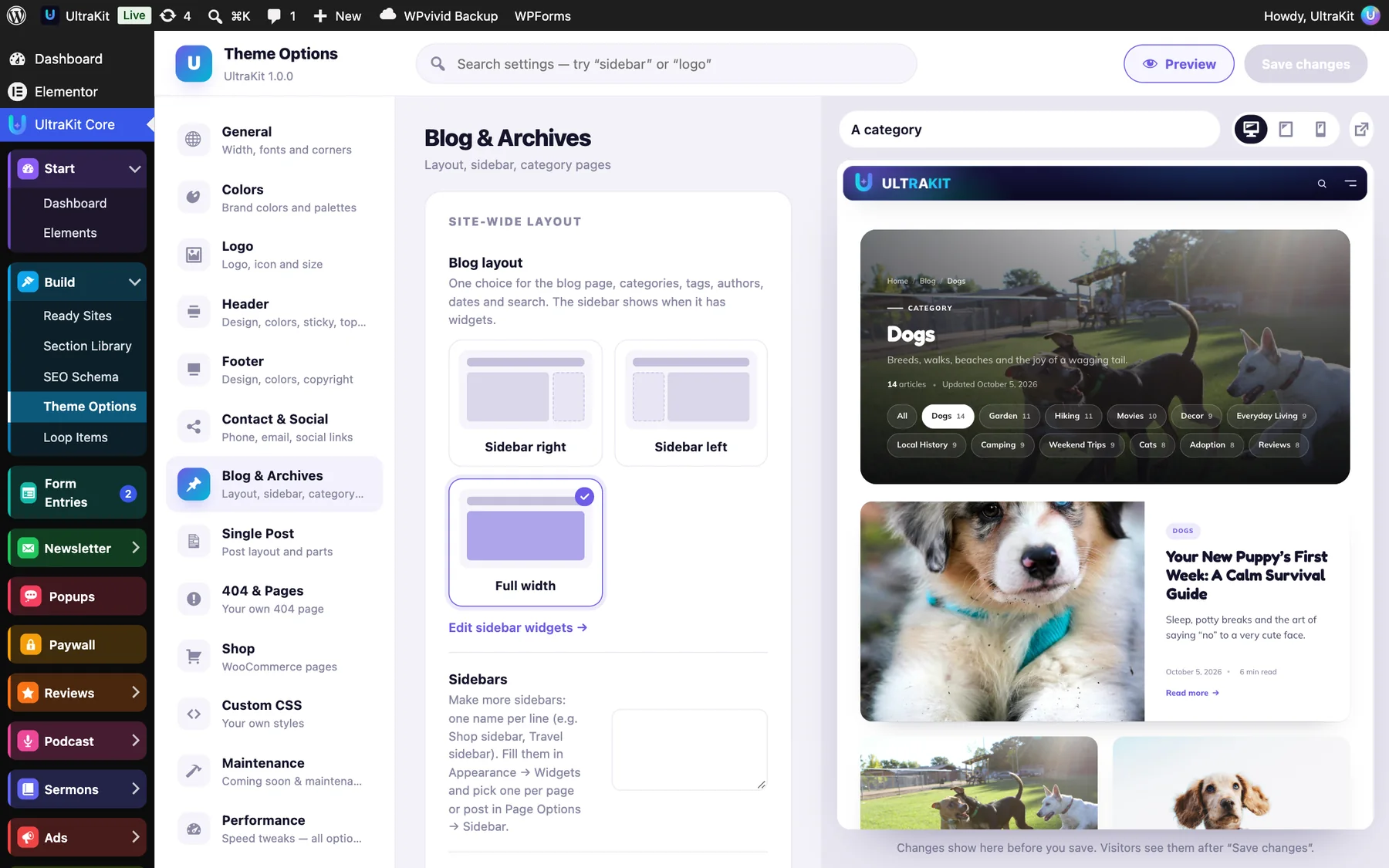
Task: Open the updates icon showing 4
Action: [x=175, y=15]
